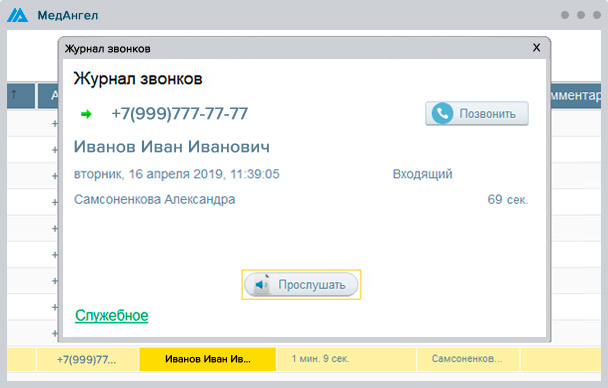Select highlighted cell Иванов Иван Ив...
This screenshot has height=388, width=608.
click(x=207, y=359)
